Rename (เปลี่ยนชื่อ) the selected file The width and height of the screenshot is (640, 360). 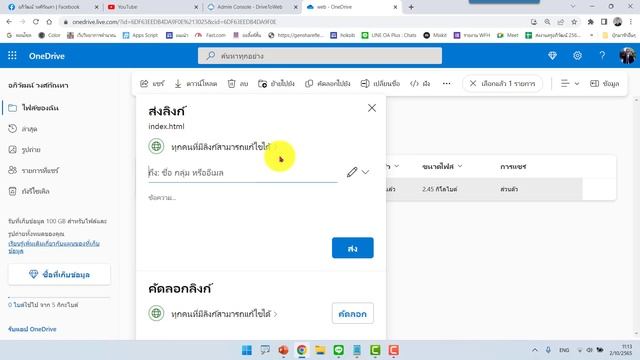pos(380,84)
